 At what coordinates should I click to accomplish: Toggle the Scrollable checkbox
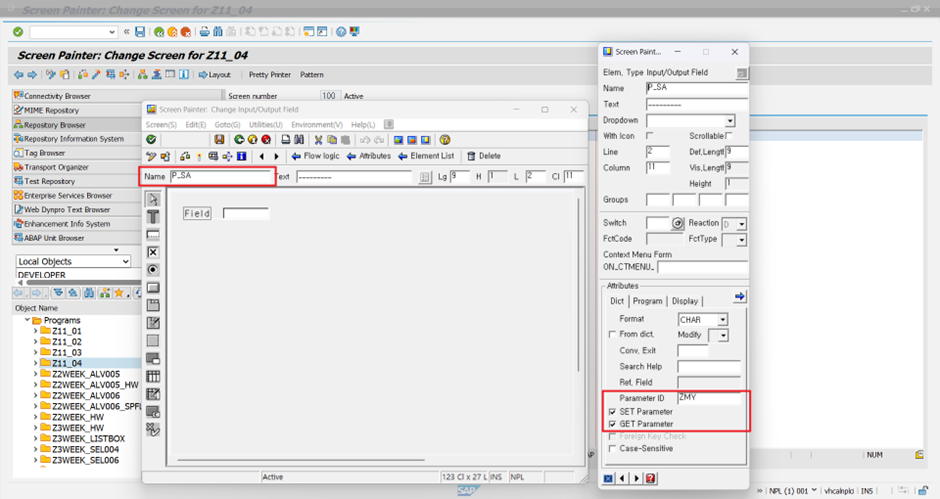click(728, 136)
